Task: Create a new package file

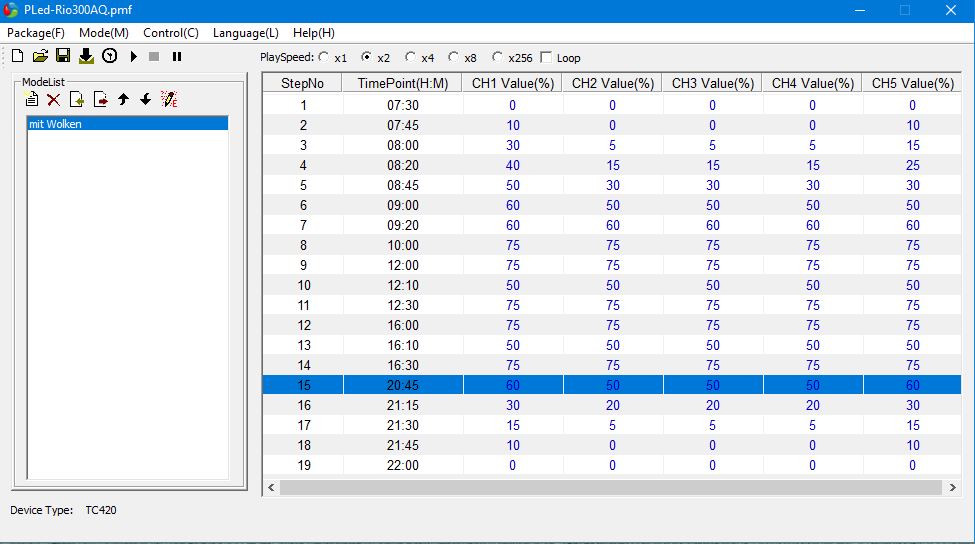Action: [x=17, y=56]
